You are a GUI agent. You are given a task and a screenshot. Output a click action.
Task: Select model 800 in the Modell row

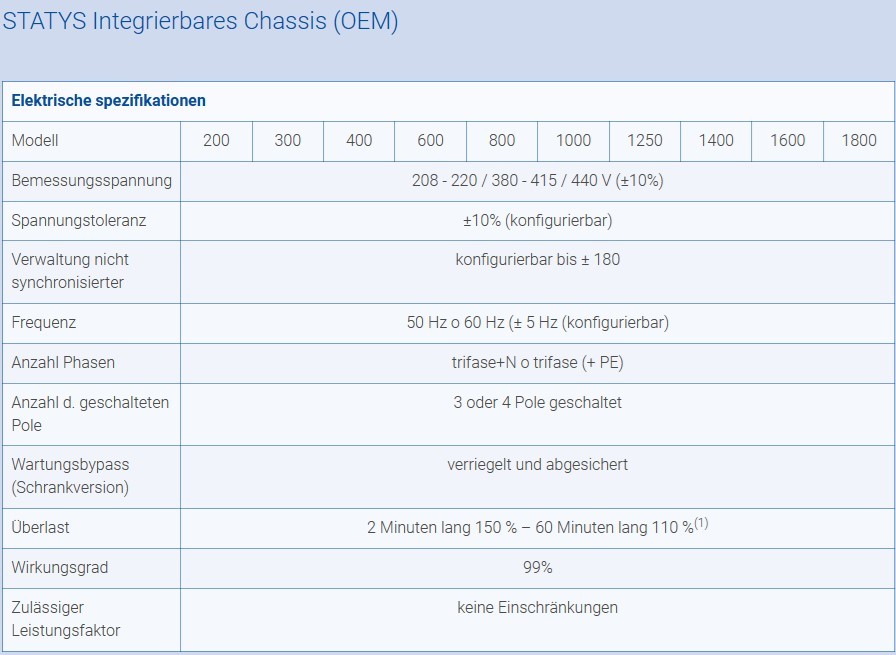tap(502, 141)
